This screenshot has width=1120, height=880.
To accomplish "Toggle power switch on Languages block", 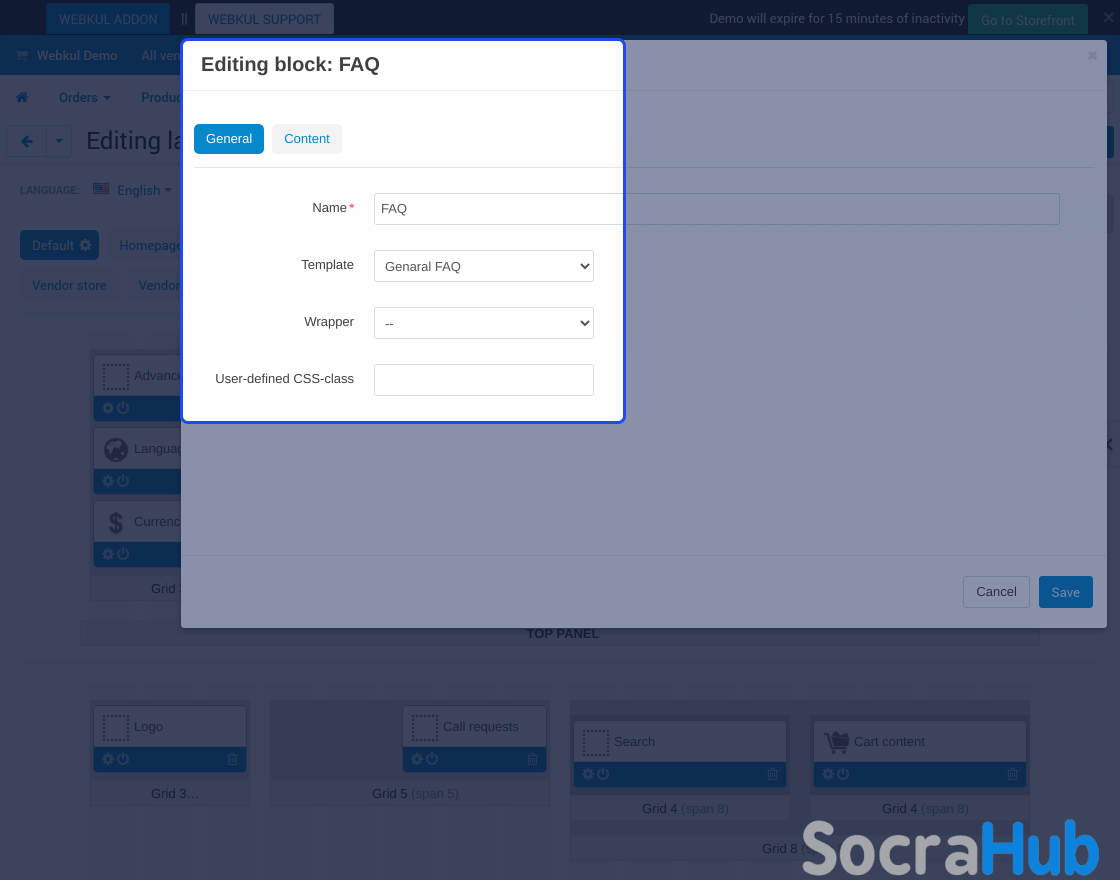I will pos(124,481).
